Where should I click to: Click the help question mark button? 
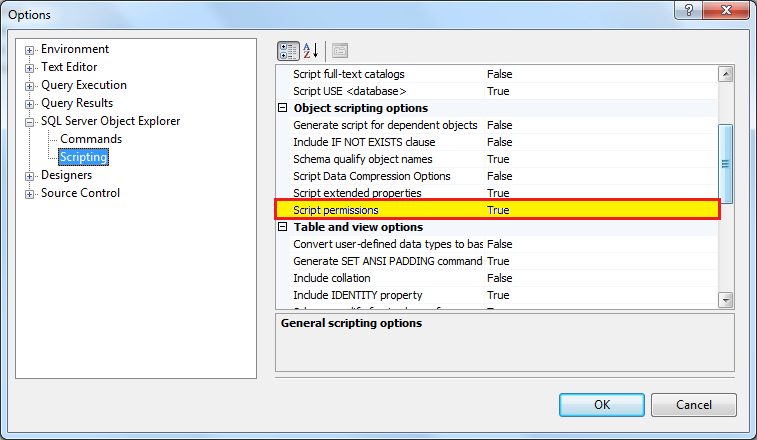[687, 11]
